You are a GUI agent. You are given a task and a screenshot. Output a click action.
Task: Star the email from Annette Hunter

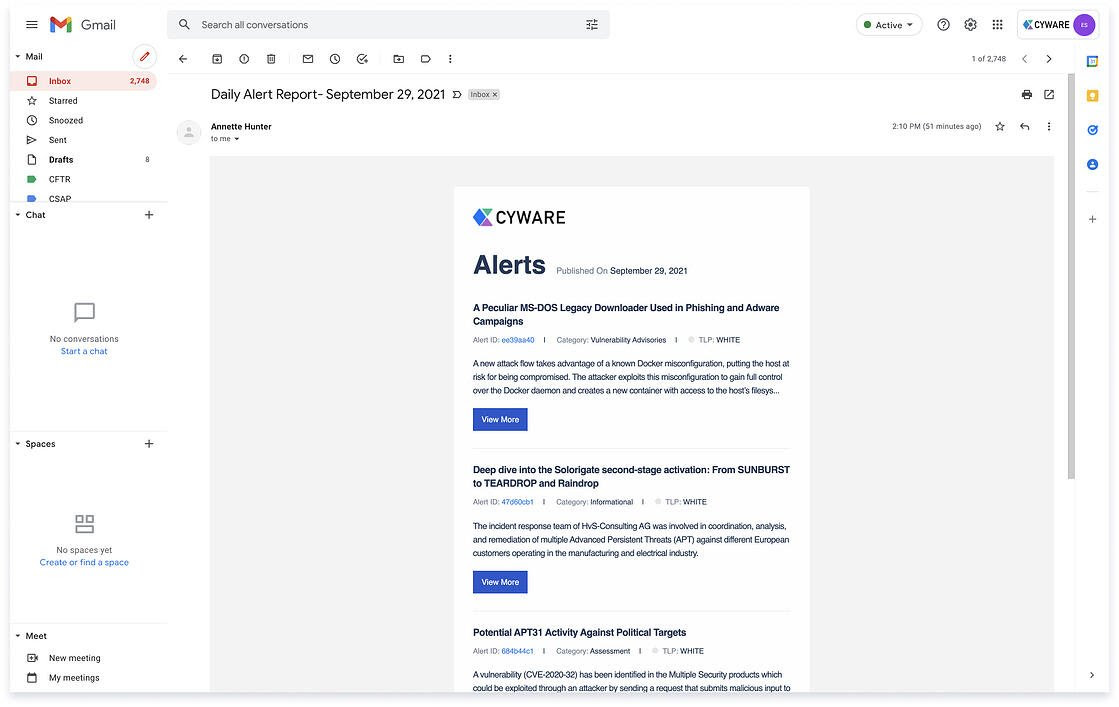pos(999,127)
